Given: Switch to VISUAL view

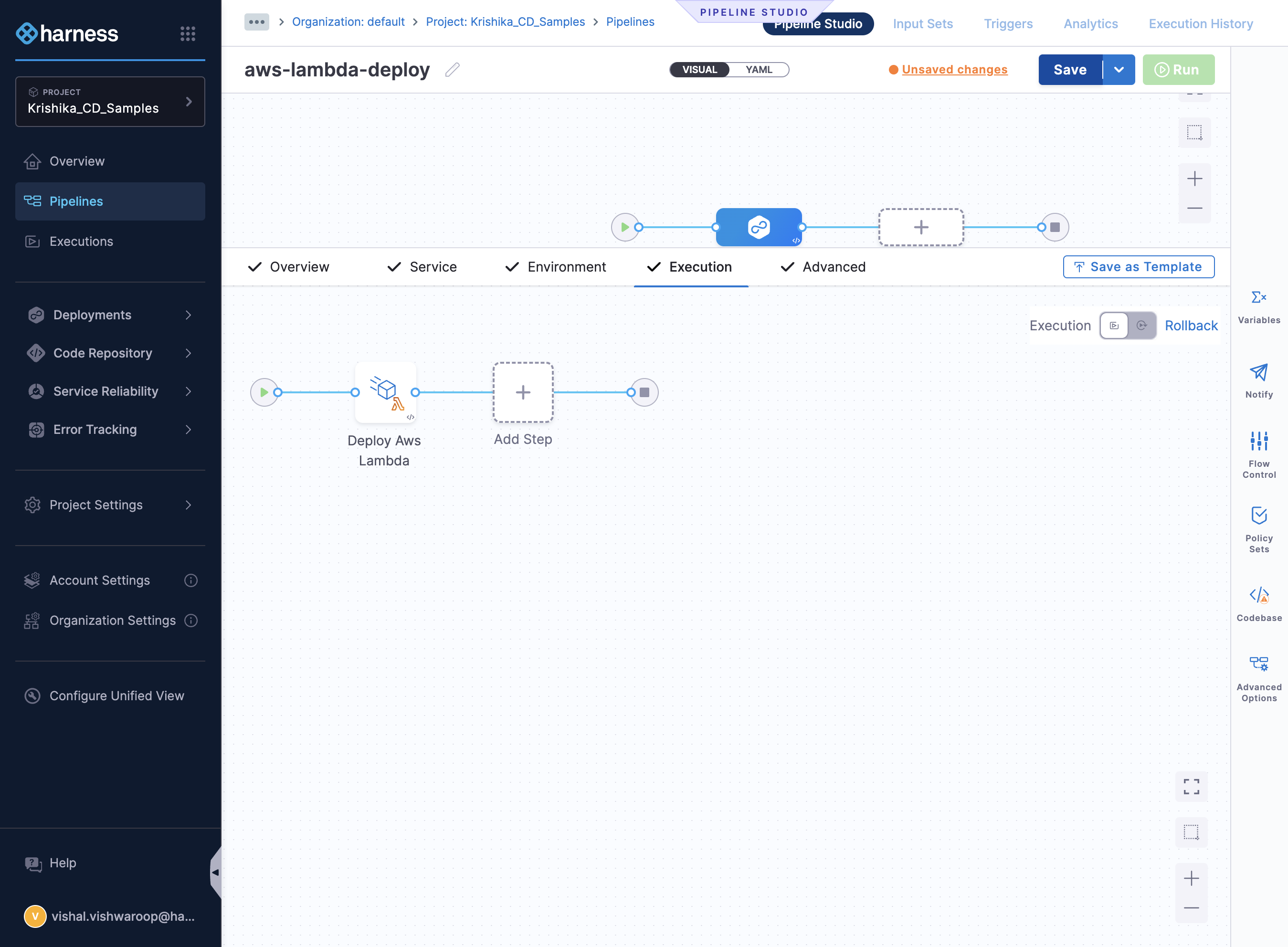Looking at the screenshot, I should (699, 69).
